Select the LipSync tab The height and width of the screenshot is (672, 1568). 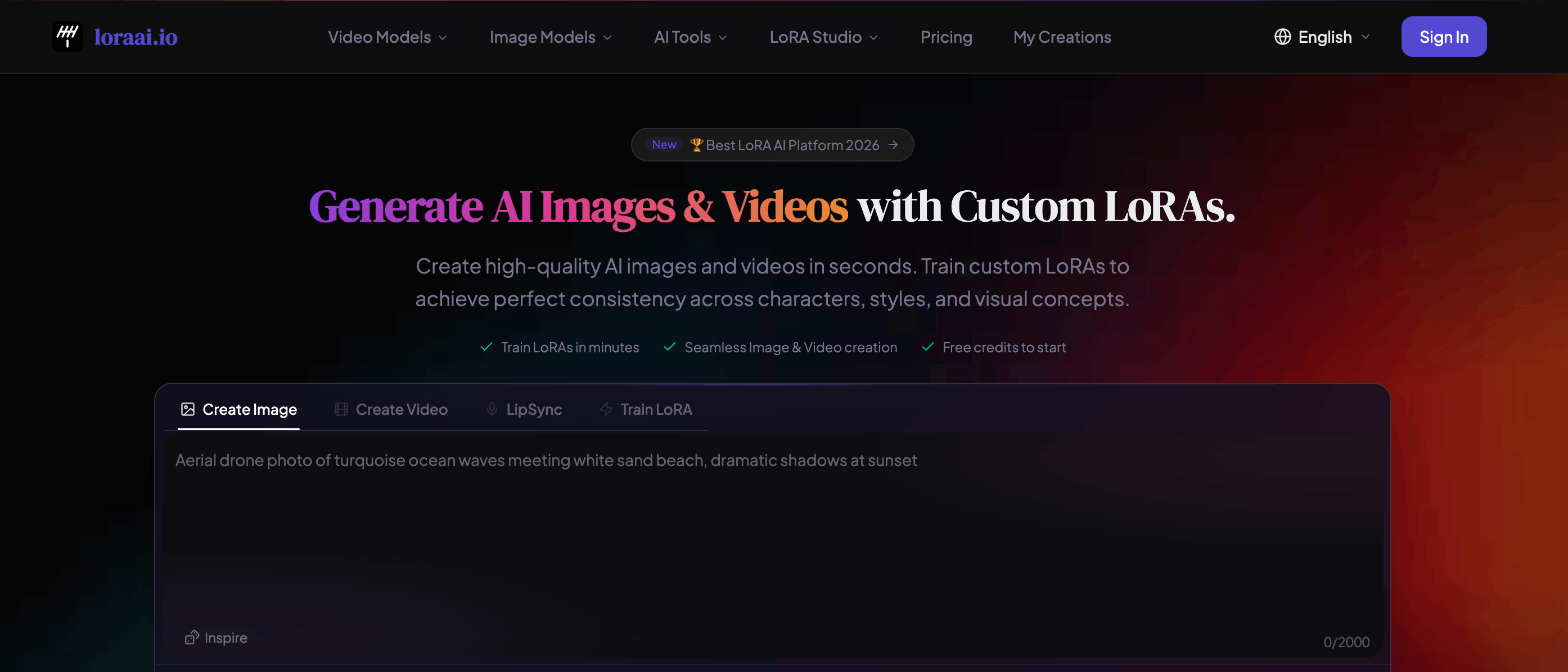click(x=524, y=409)
